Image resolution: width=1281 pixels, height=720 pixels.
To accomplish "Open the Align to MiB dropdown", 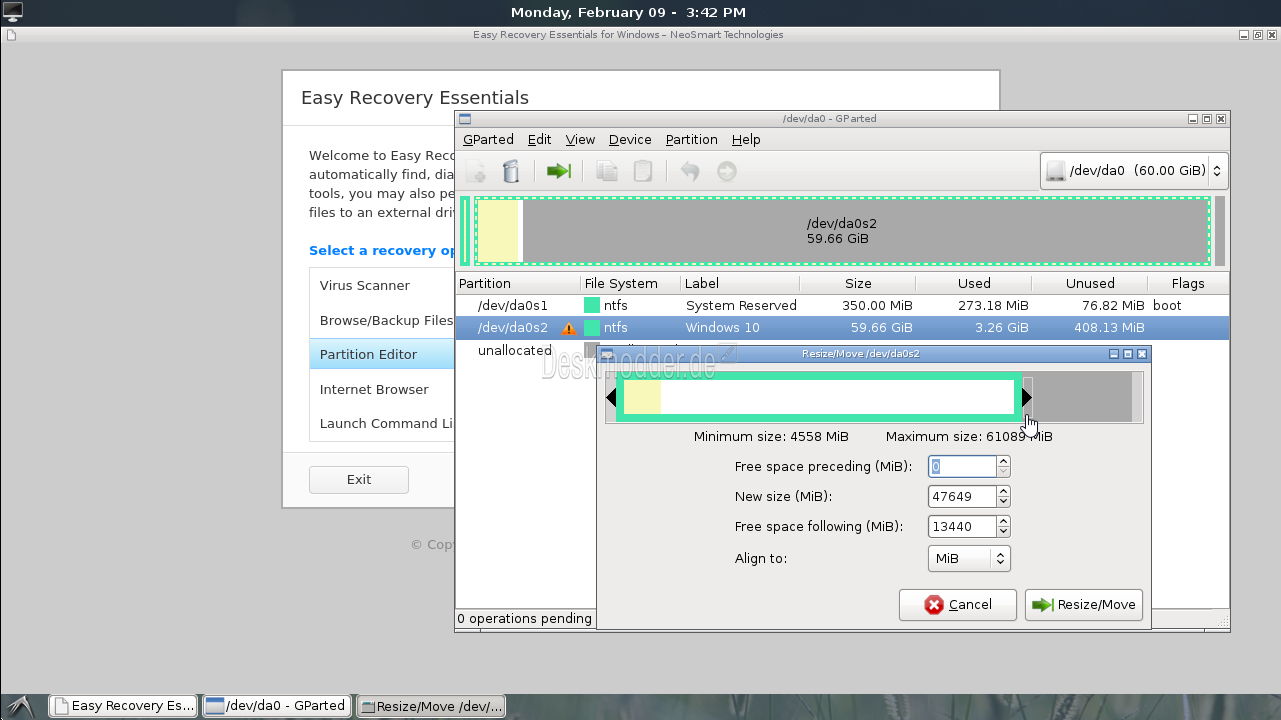I will [969, 558].
